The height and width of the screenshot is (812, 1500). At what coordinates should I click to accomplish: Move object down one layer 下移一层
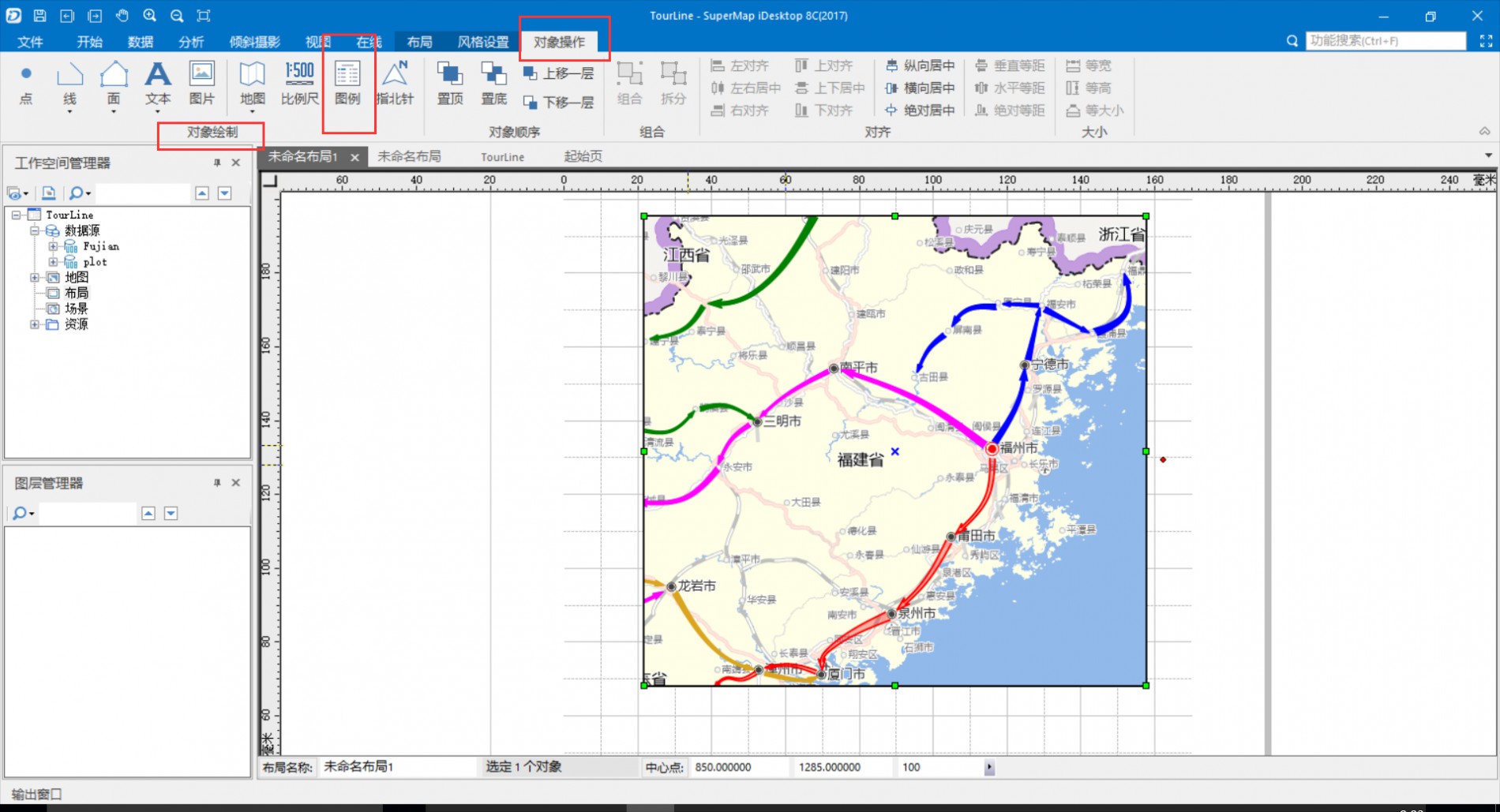tap(559, 103)
